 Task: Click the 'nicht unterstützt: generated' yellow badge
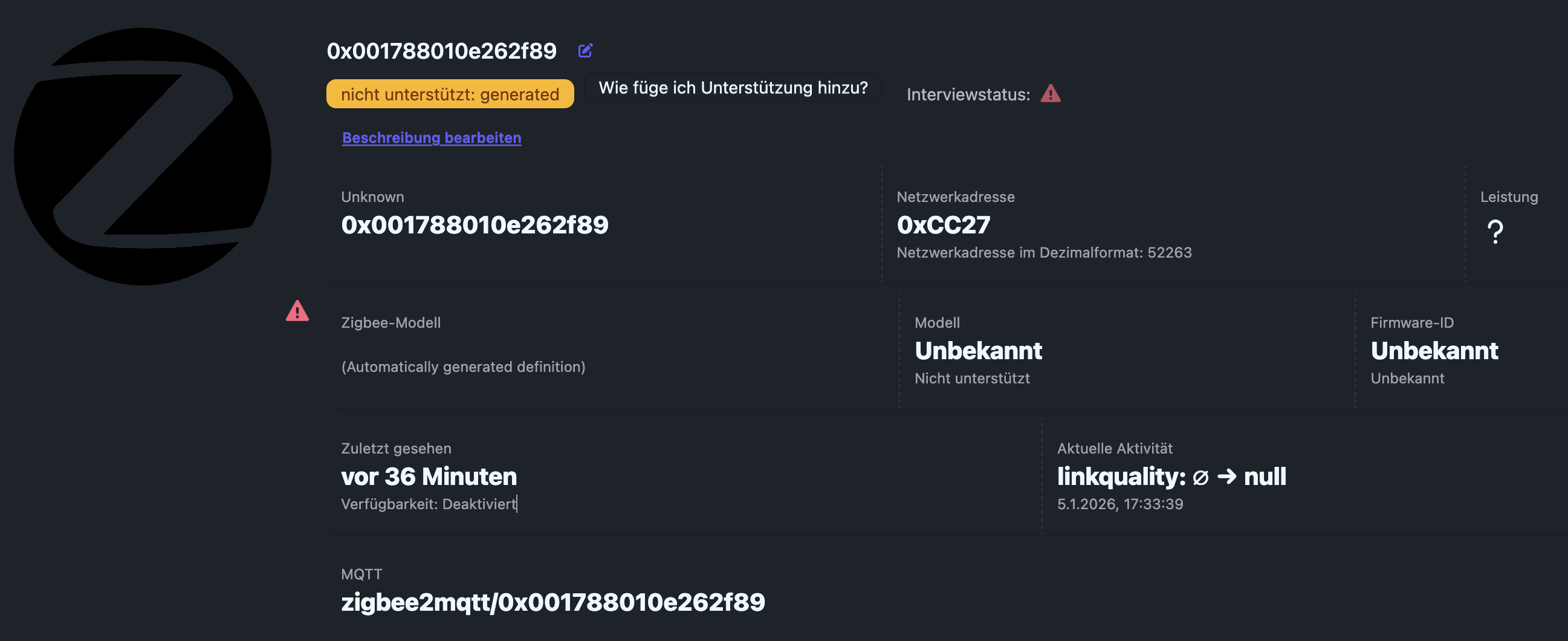coord(450,94)
